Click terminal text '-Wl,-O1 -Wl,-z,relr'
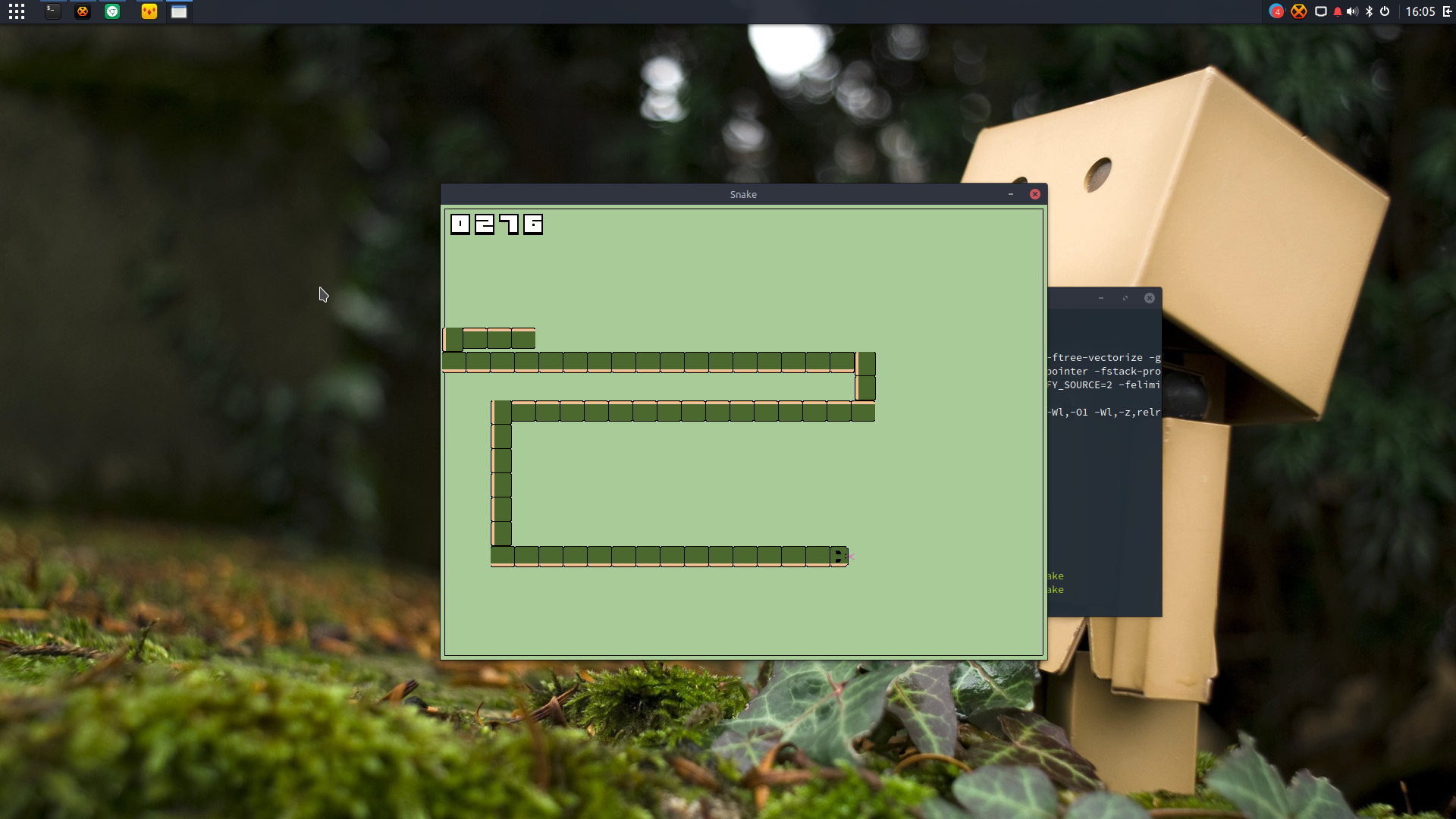This screenshot has width=1456, height=819. [1104, 413]
